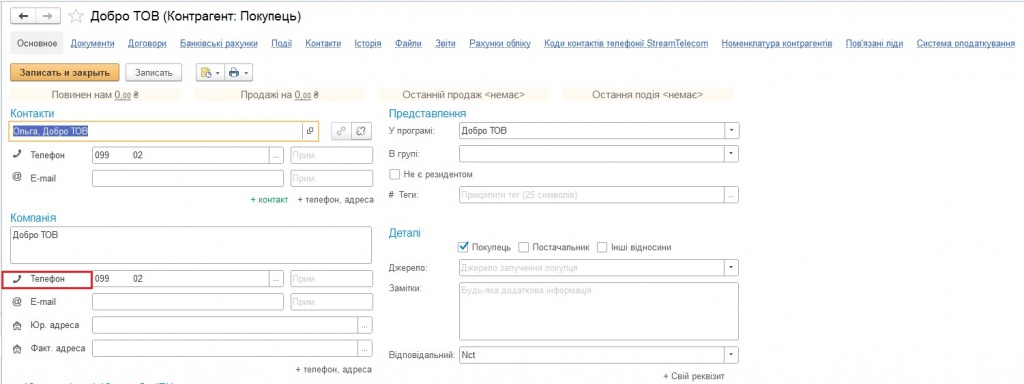Image resolution: width=1024 pixels, height=384 pixels.
Task: Open the Договори tab
Action: point(148,44)
